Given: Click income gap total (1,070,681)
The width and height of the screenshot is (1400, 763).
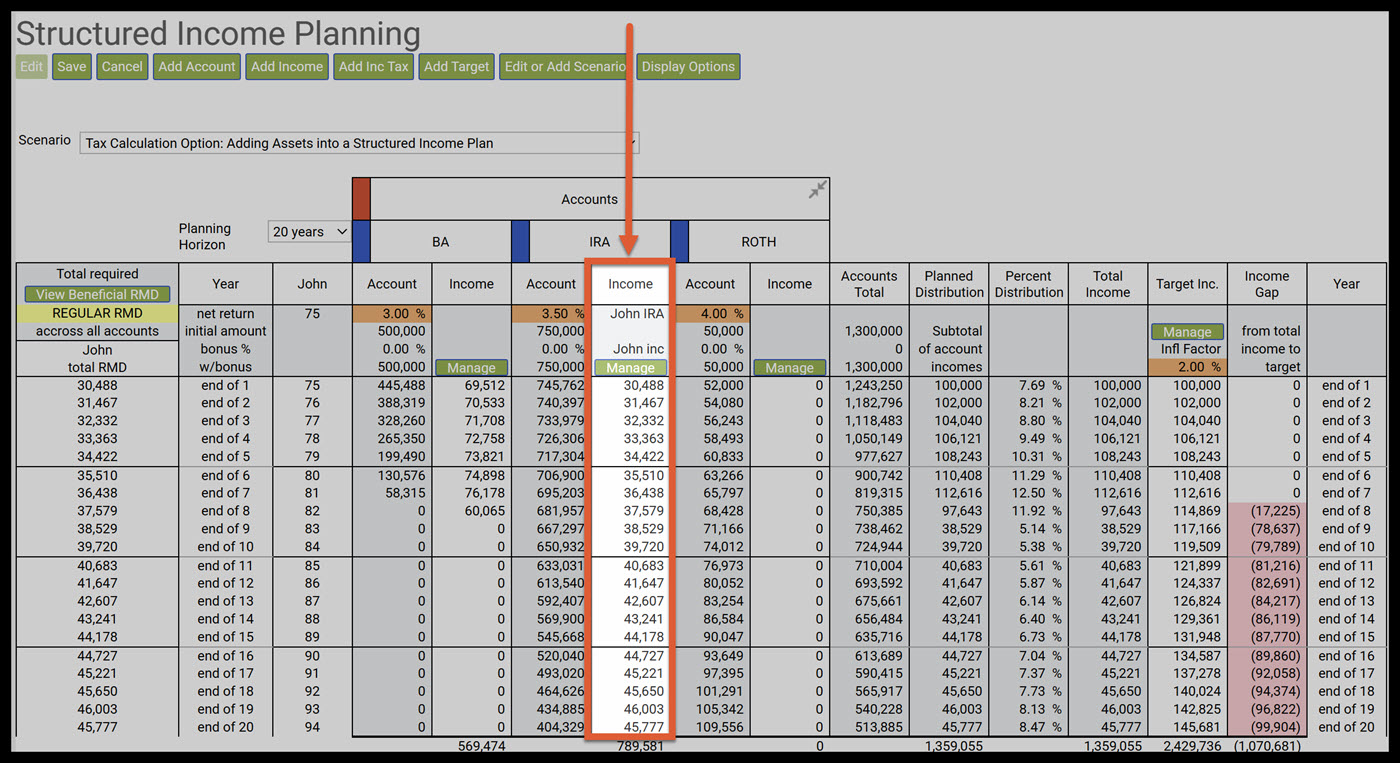Looking at the screenshot, I should click(1267, 746).
